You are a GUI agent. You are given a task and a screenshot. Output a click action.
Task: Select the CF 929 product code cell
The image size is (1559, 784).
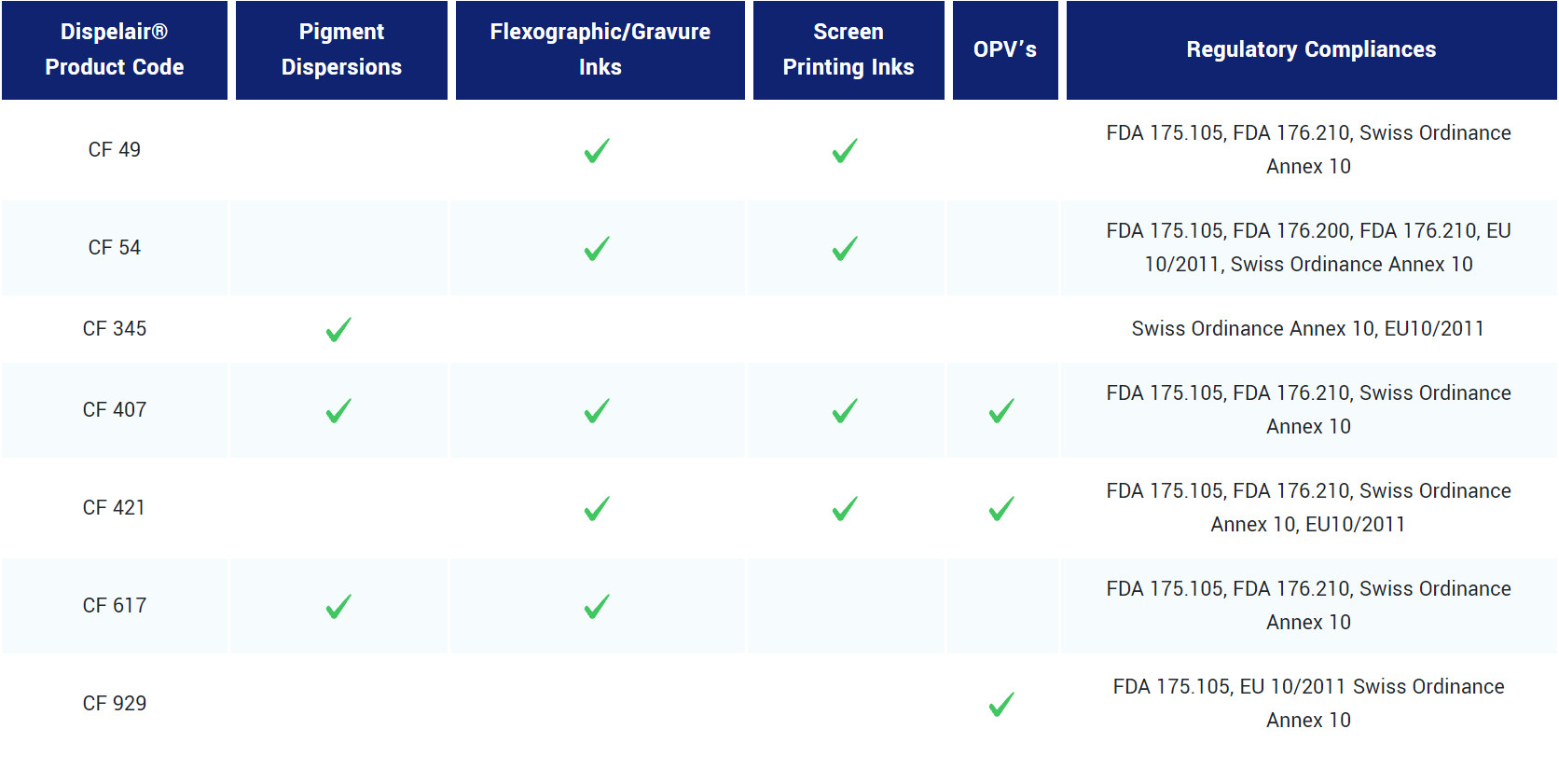point(115,704)
